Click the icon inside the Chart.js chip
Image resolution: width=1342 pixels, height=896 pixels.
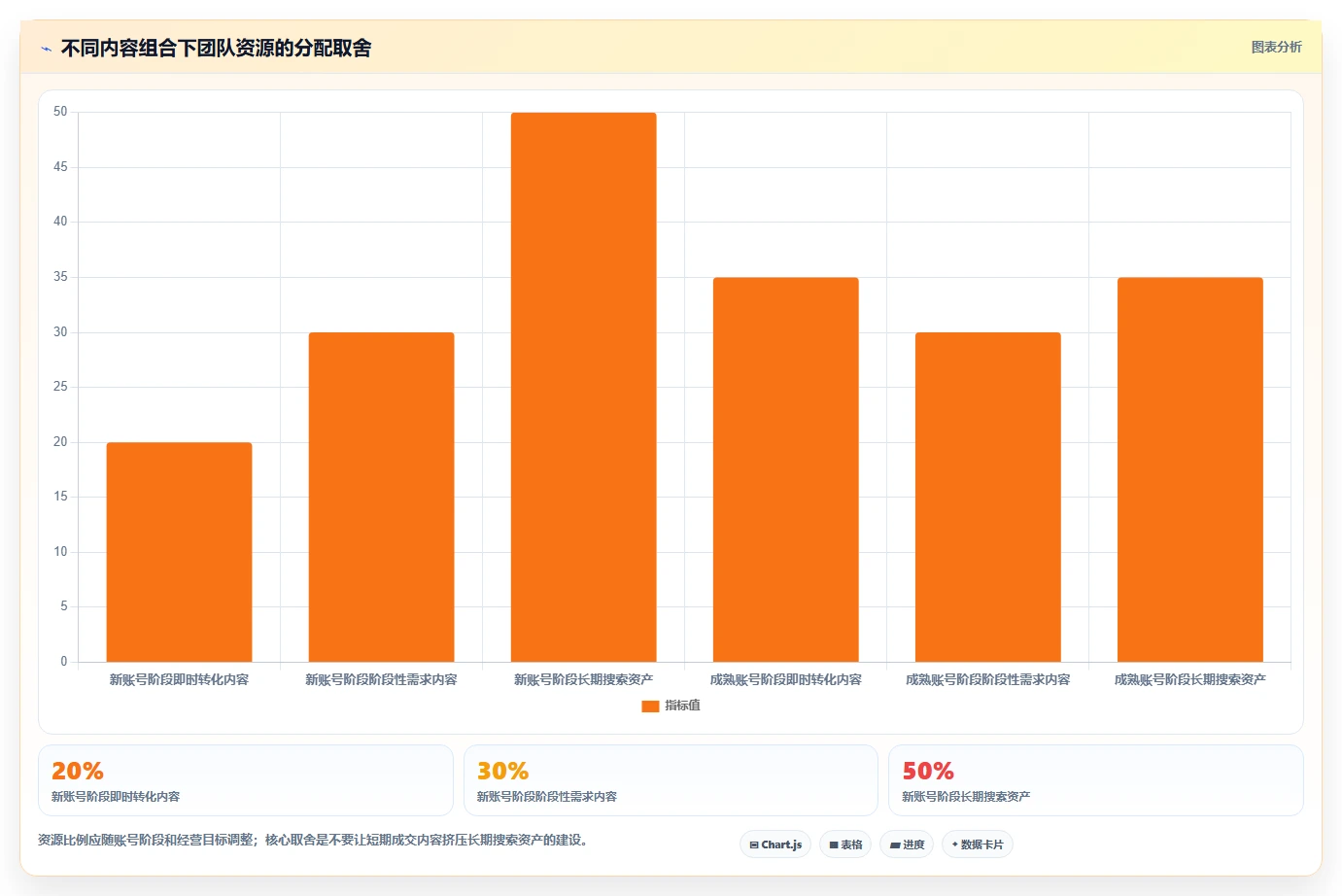pyautogui.click(x=753, y=845)
